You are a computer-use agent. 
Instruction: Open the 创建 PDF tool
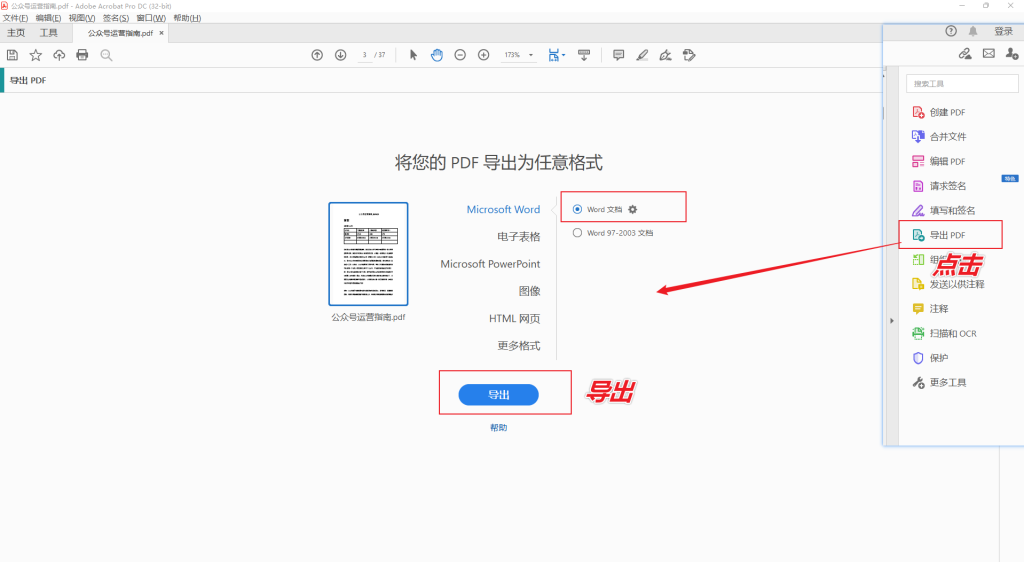[x=950, y=112]
